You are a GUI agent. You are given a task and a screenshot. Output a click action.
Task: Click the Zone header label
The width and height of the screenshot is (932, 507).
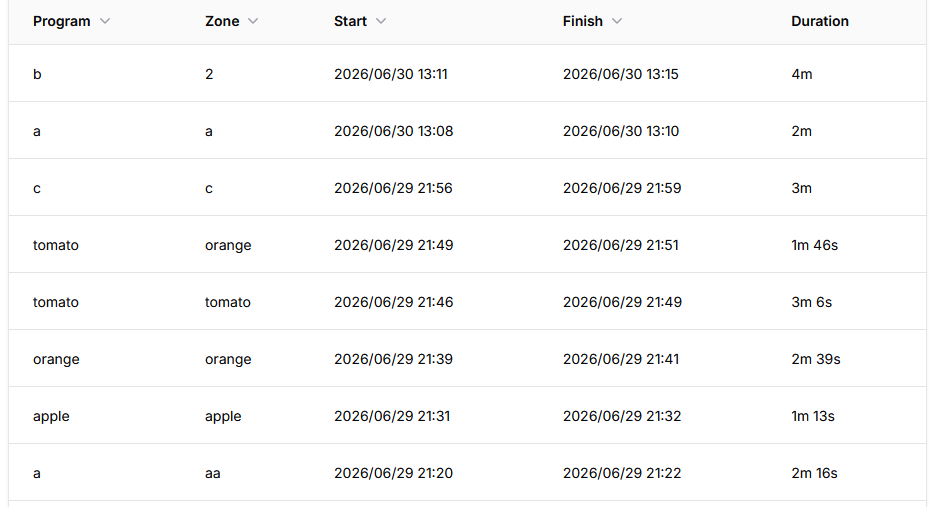click(x=222, y=21)
